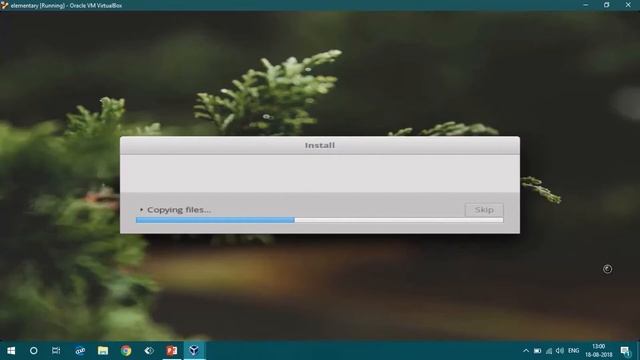Open File Explorer from the taskbar
640x360 pixels.
click(103, 351)
